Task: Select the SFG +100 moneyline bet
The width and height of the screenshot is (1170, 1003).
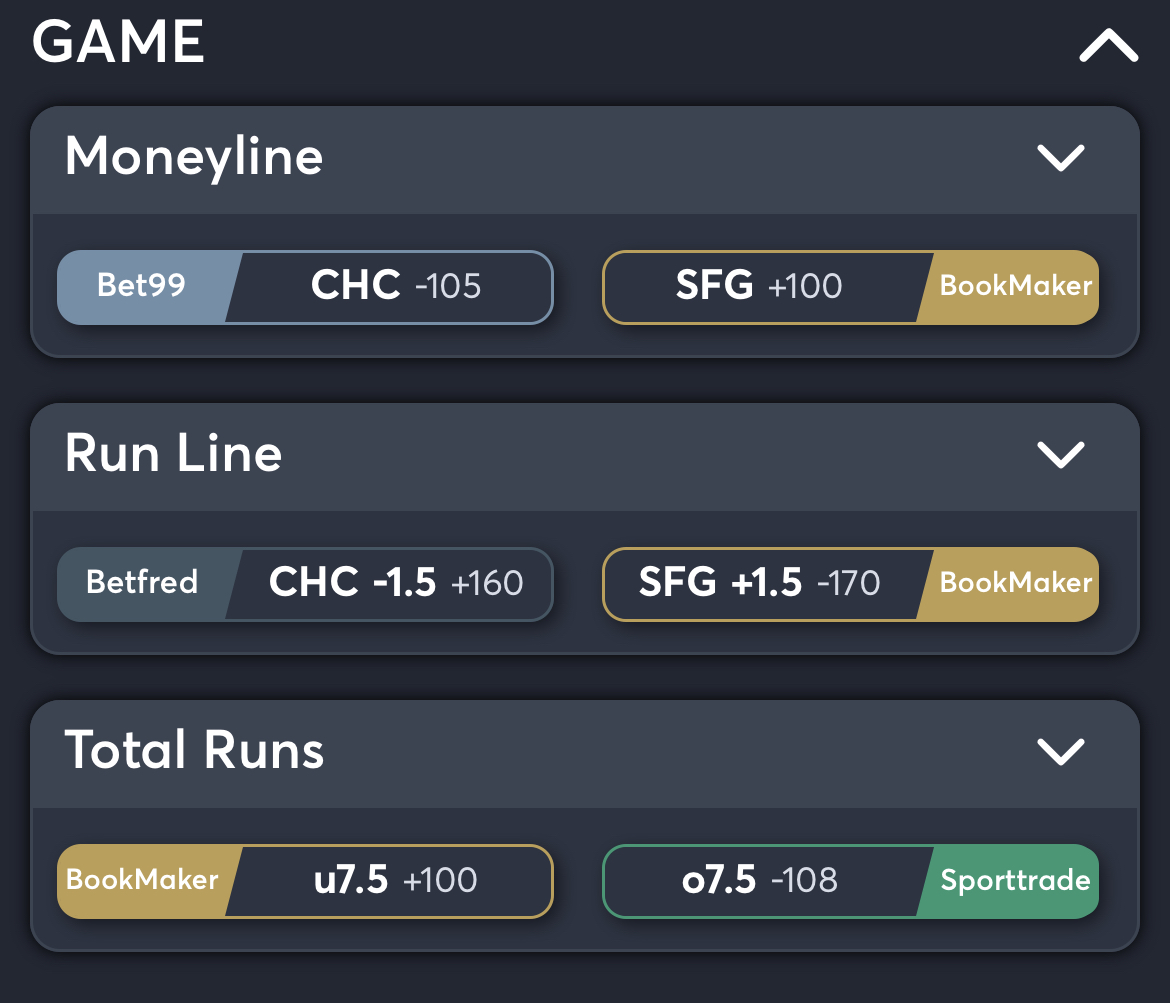Action: point(760,287)
